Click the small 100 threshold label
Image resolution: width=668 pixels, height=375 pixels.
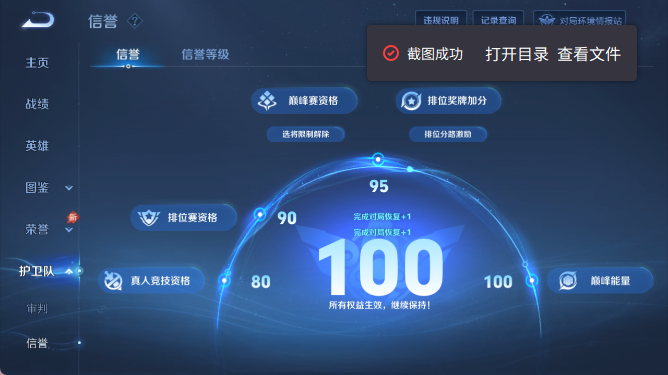(x=498, y=282)
